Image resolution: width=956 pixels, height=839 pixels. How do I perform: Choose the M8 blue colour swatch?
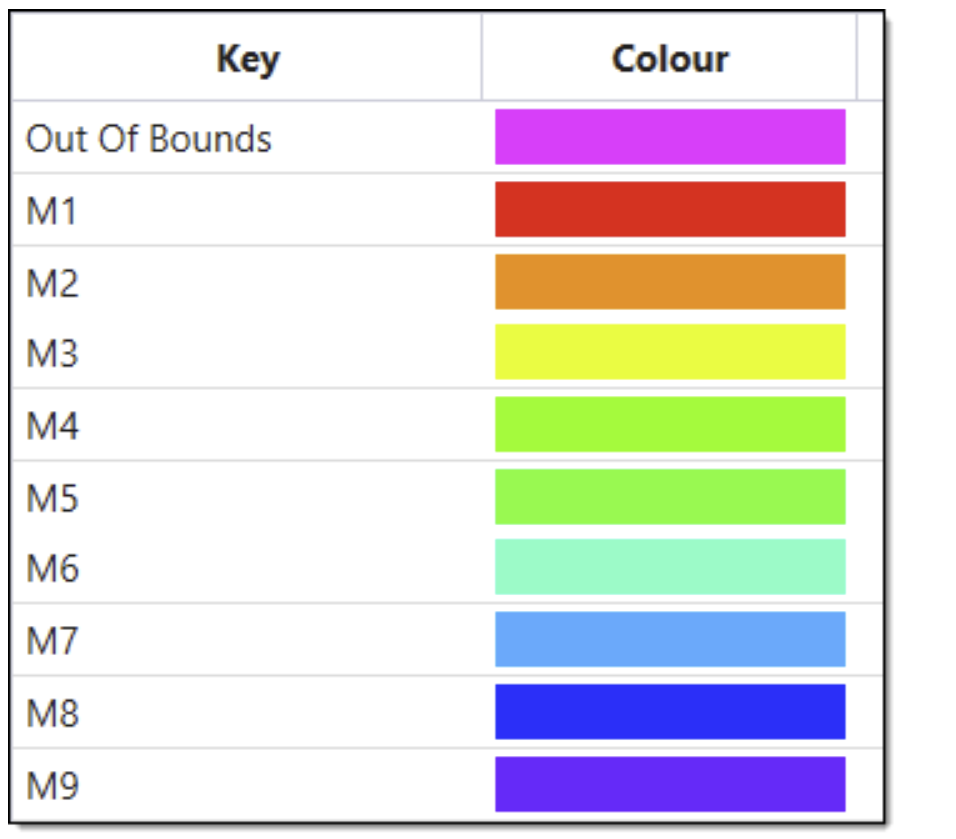670,712
